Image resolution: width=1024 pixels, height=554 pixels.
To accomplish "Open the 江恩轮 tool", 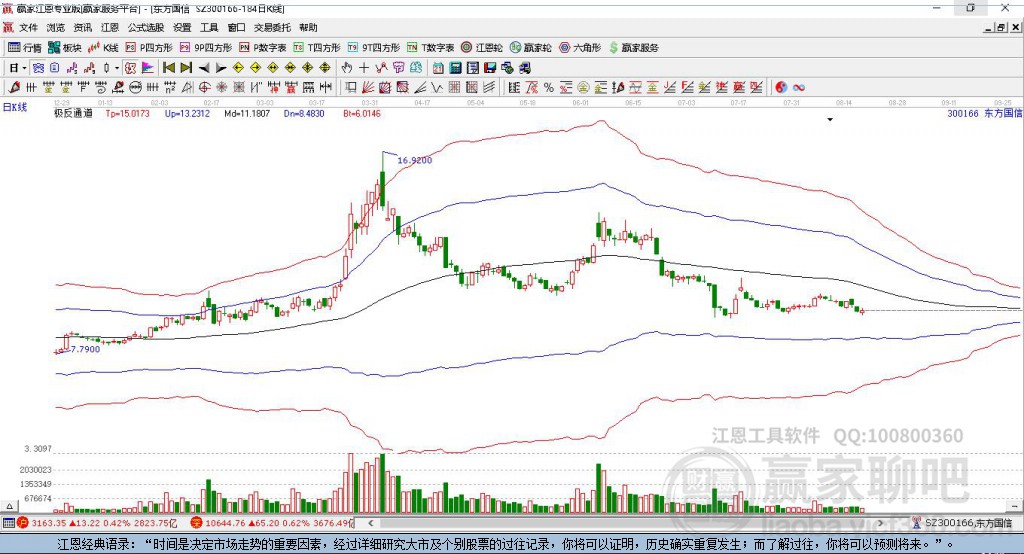I will tap(482, 48).
